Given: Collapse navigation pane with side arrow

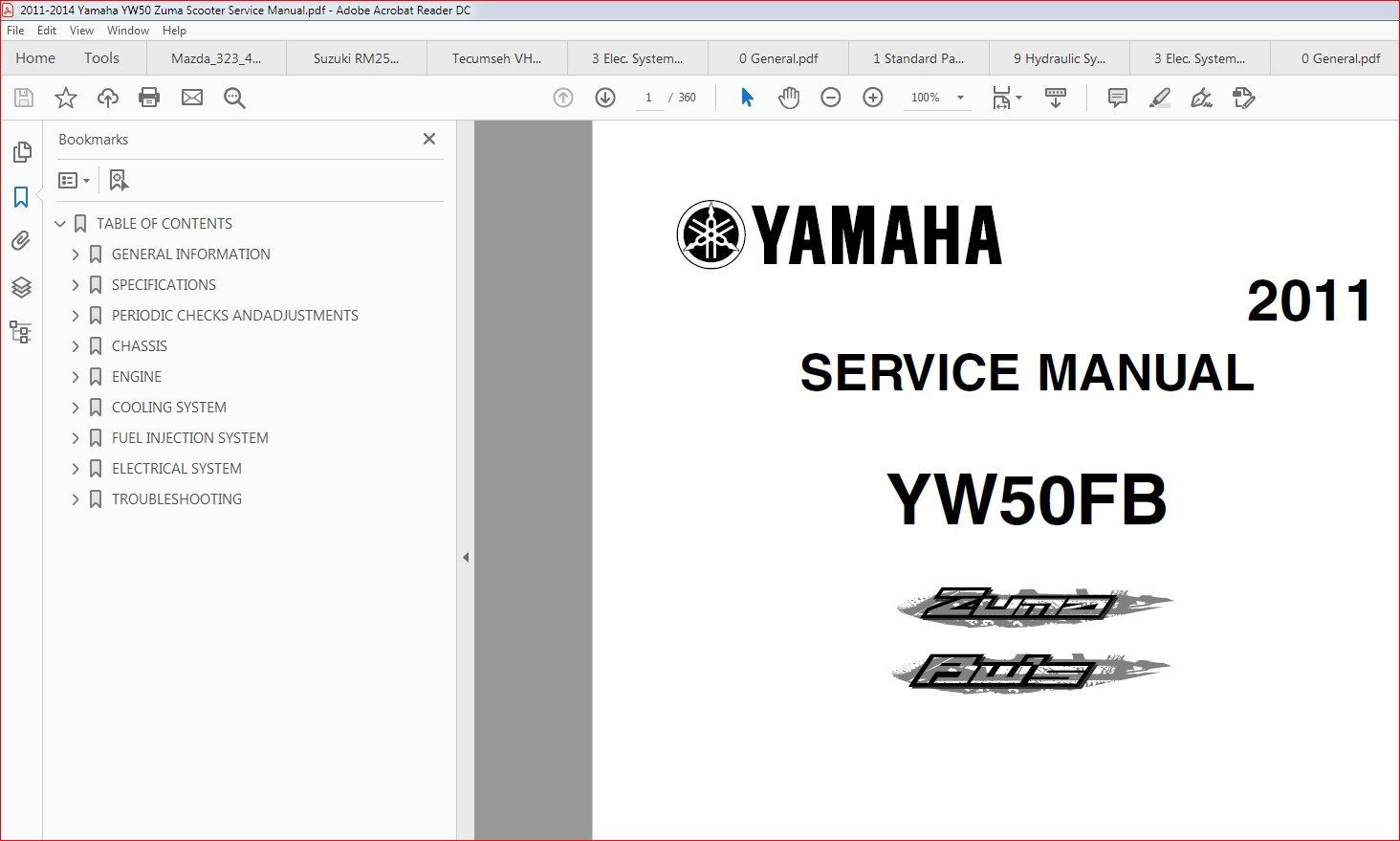Looking at the screenshot, I should (x=466, y=557).
